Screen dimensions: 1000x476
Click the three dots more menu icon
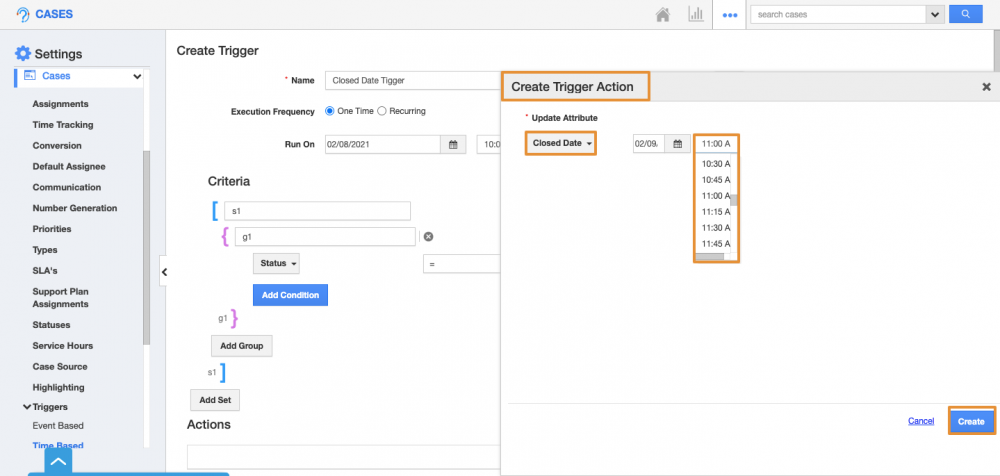tap(730, 15)
